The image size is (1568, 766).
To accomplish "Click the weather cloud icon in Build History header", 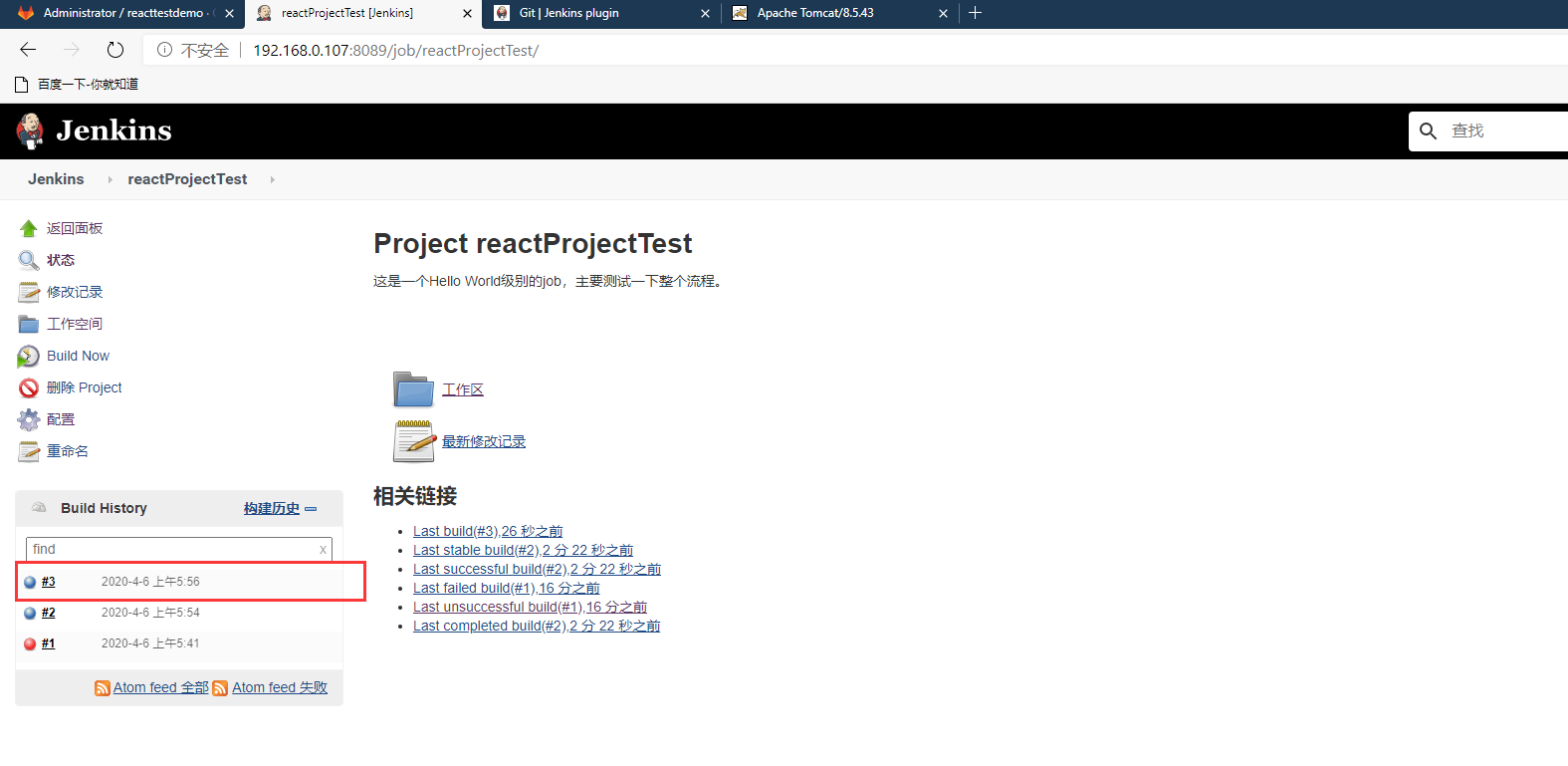I will tap(39, 507).
